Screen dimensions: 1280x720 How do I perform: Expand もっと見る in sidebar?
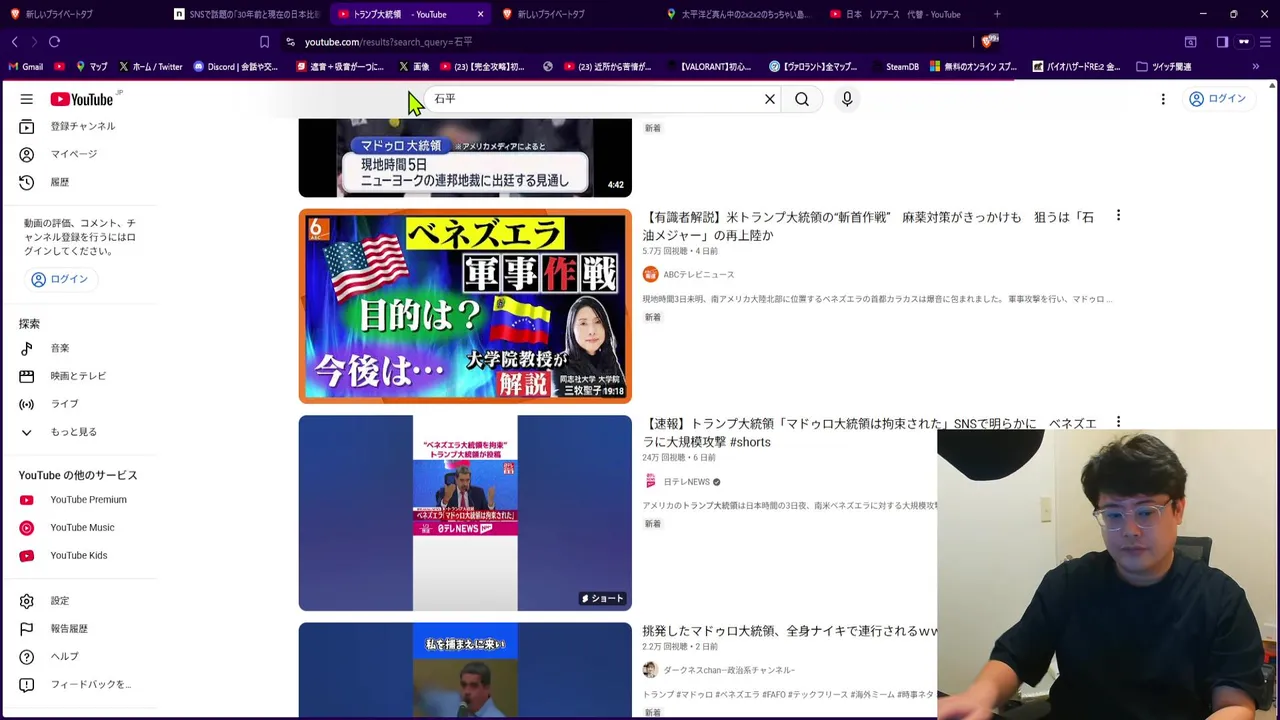[x=80, y=432]
